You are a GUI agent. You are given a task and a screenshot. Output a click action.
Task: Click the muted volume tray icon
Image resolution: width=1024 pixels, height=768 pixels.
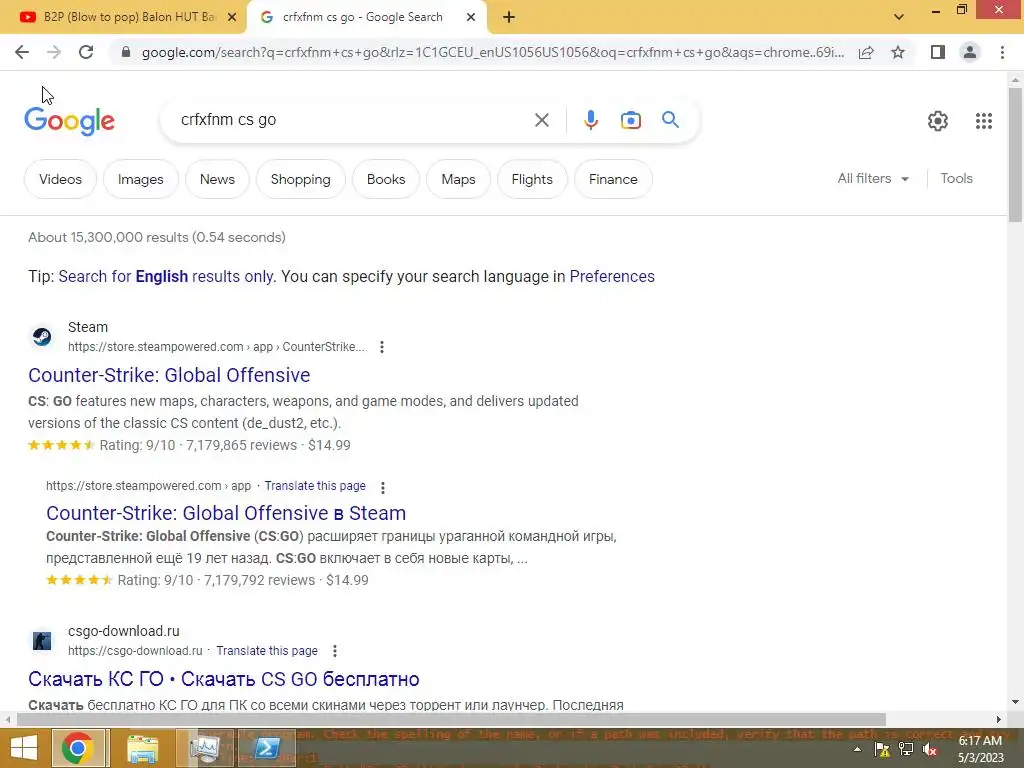930,750
